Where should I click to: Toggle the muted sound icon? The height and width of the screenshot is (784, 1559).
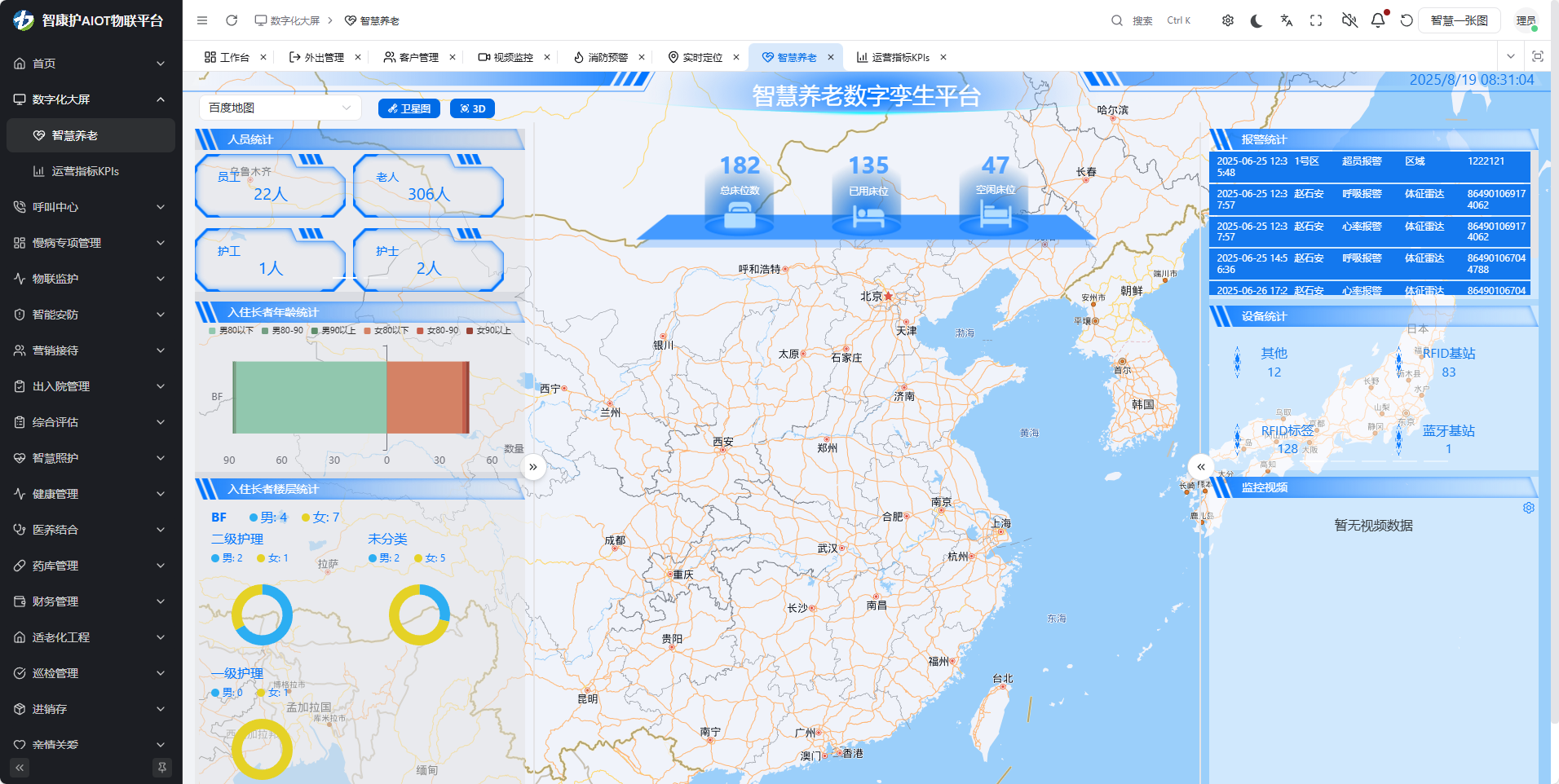(1349, 20)
